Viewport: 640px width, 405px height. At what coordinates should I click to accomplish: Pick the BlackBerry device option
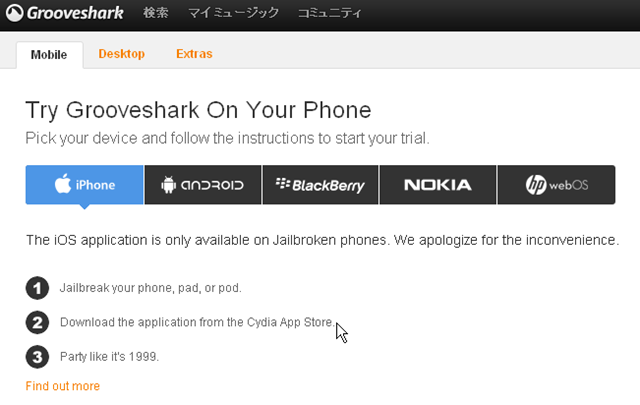320,185
